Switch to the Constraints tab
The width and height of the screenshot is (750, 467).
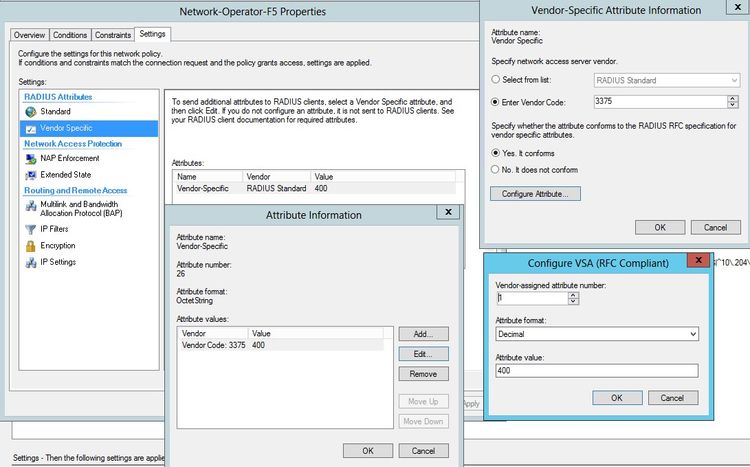[x=113, y=35]
